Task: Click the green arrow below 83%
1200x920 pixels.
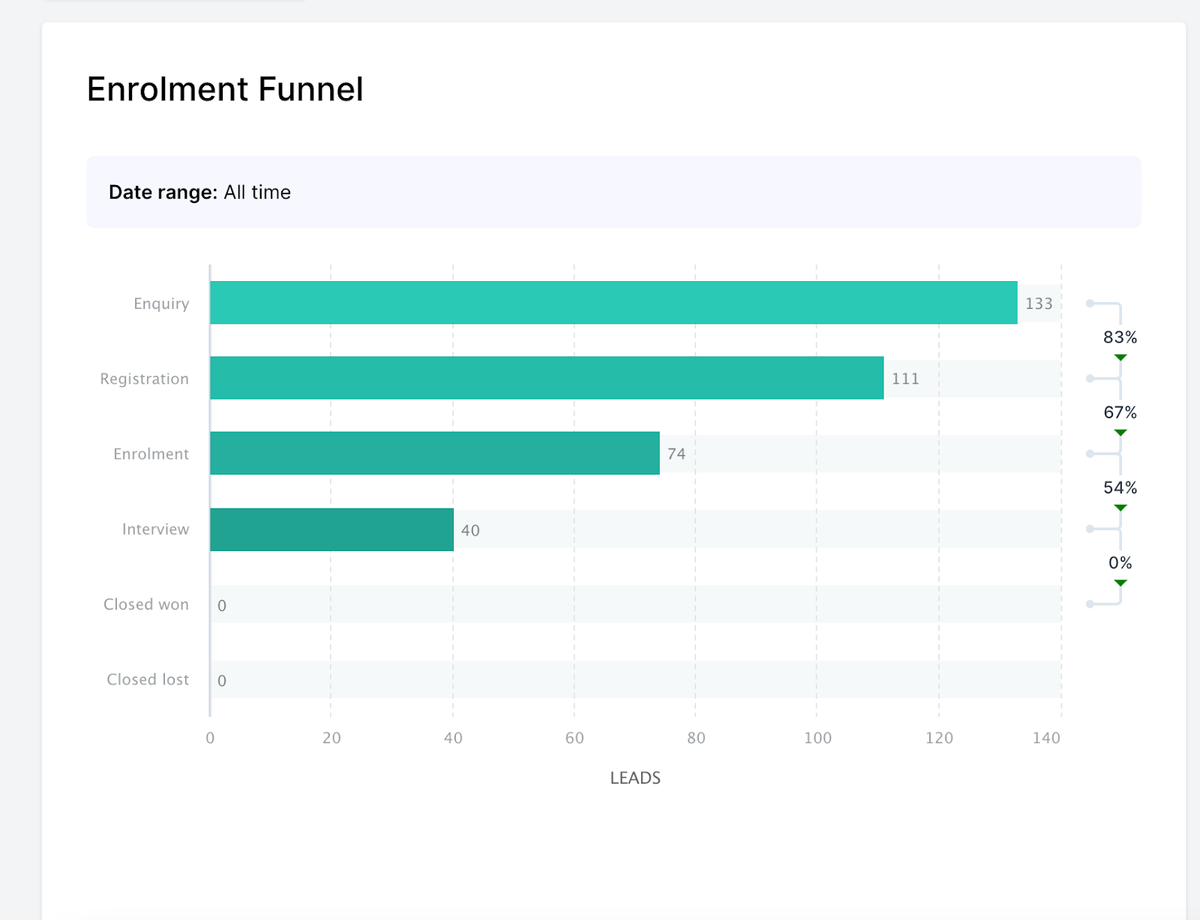Action: coord(1120,357)
